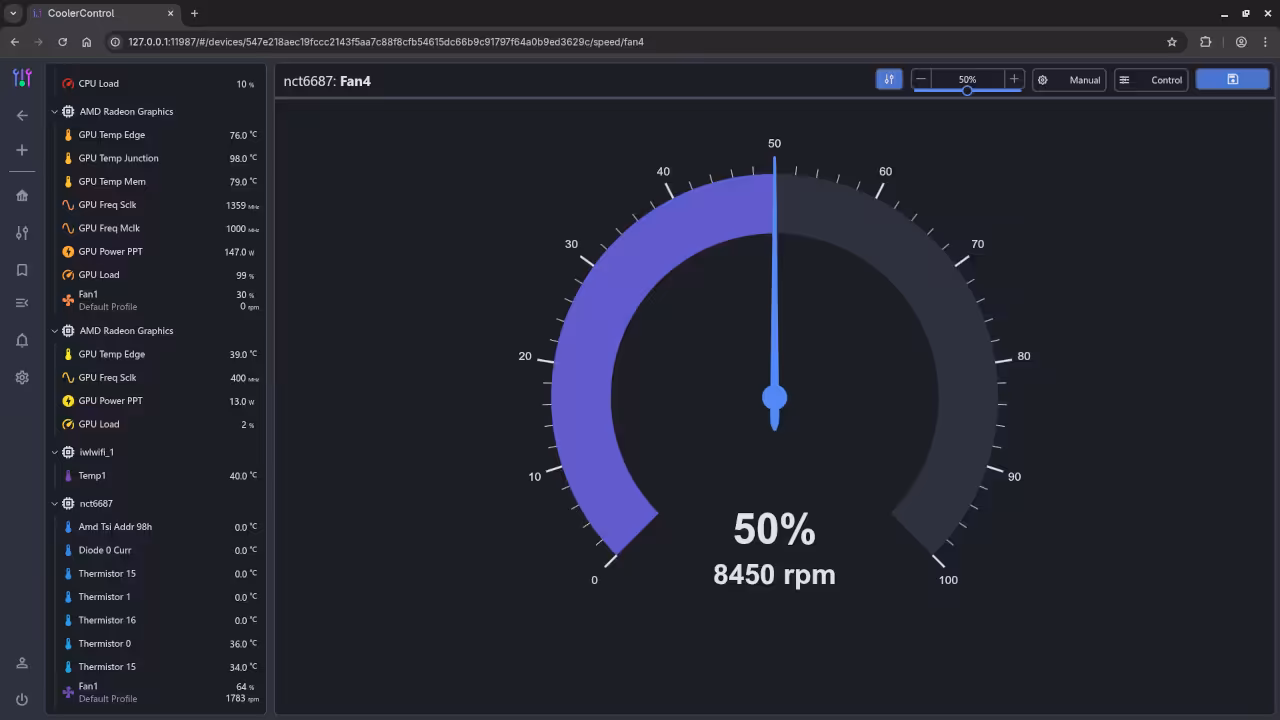Toggle the manual speed control button
This screenshot has height=720, width=1280.
point(888,80)
